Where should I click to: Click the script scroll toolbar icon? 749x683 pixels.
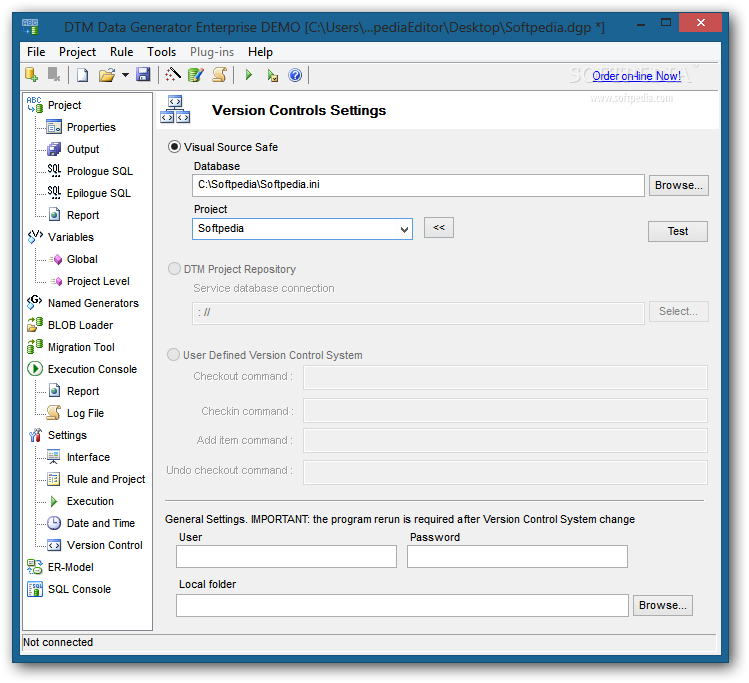(219, 75)
